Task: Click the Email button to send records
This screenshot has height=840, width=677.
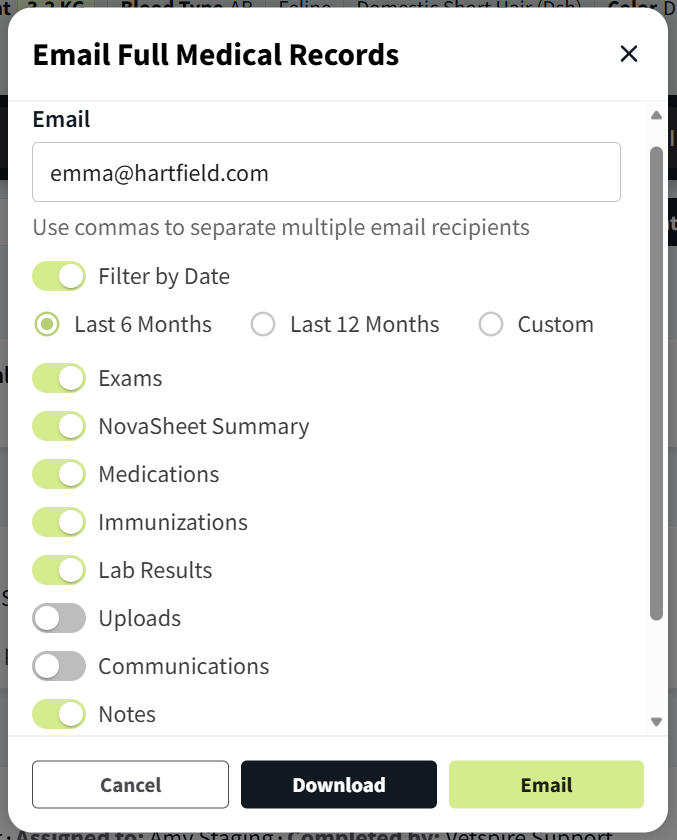Action: coord(546,785)
